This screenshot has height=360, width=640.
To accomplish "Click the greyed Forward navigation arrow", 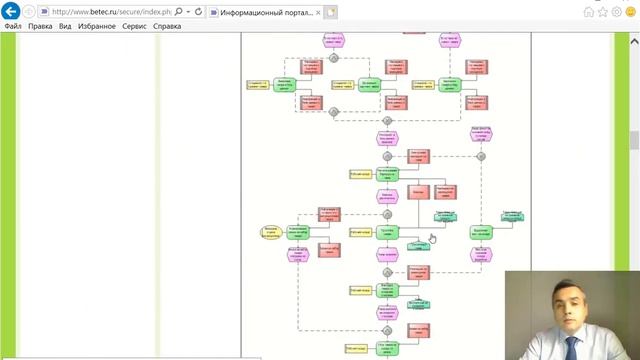I will [29, 12].
